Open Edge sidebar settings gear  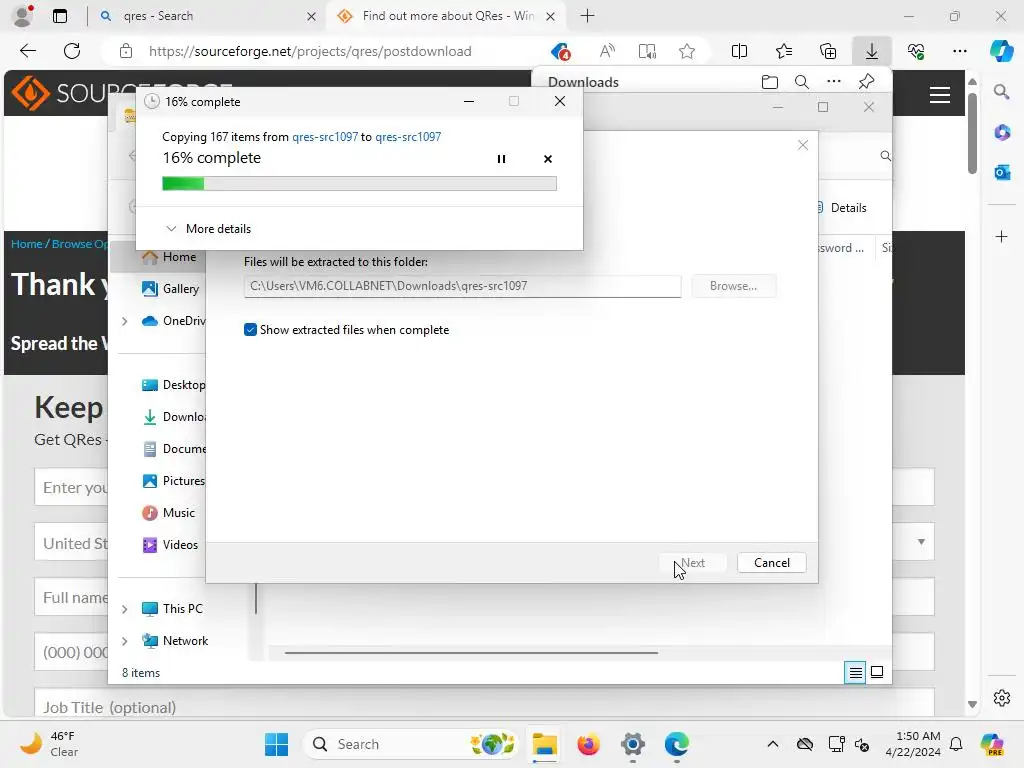[x=1001, y=698]
